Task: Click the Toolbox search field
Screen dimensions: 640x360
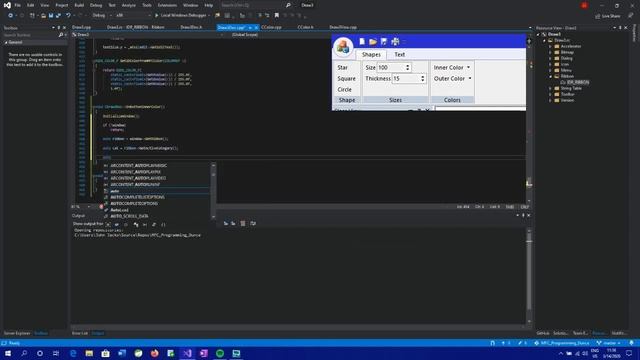Action: 33,35
